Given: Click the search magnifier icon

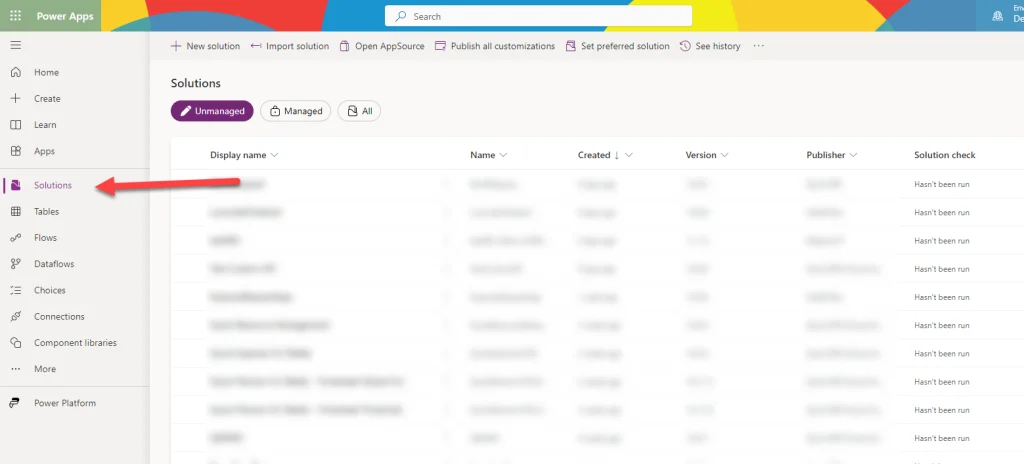Looking at the screenshot, I should (401, 16).
